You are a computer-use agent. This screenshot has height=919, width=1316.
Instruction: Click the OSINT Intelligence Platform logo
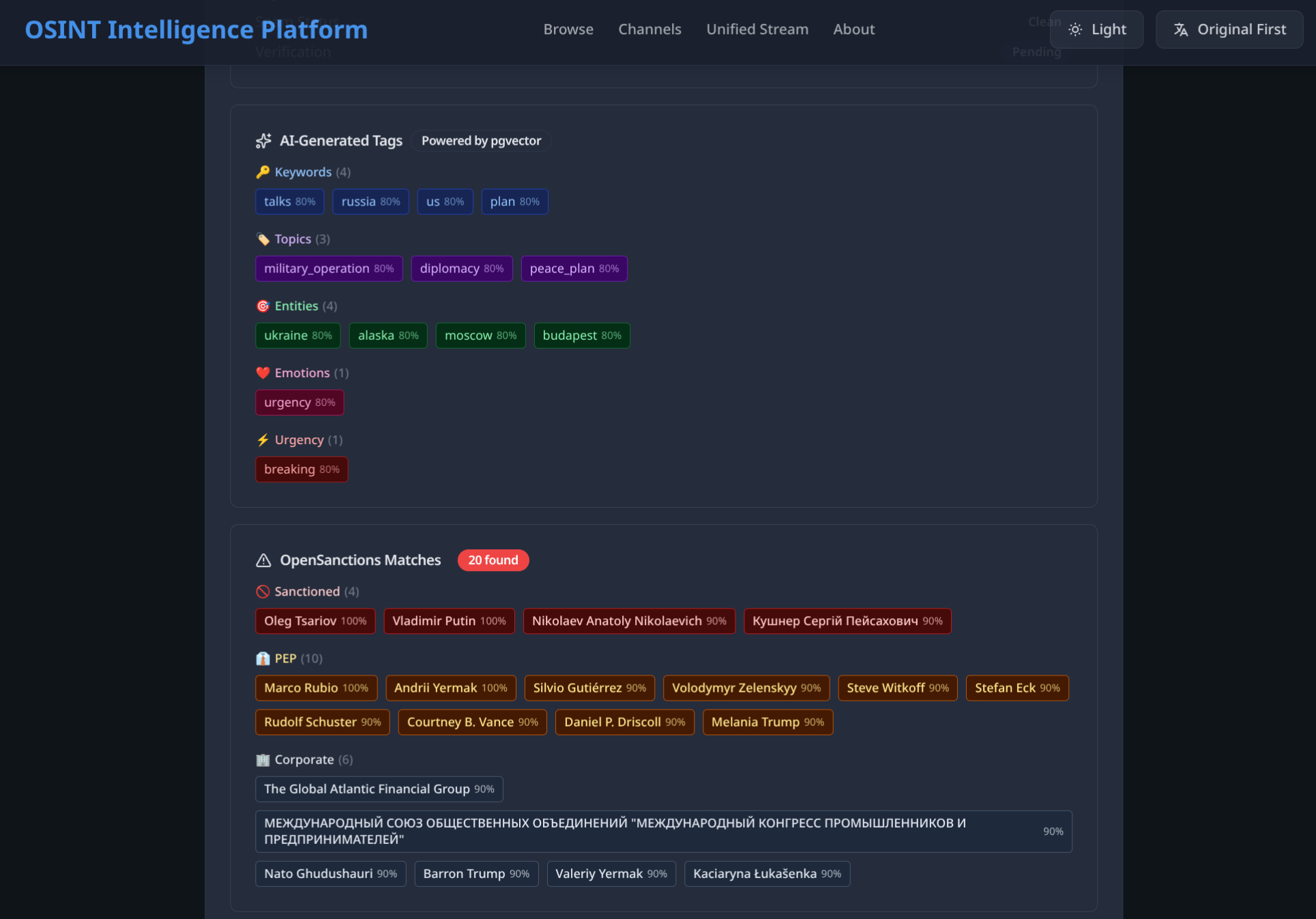(x=196, y=29)
